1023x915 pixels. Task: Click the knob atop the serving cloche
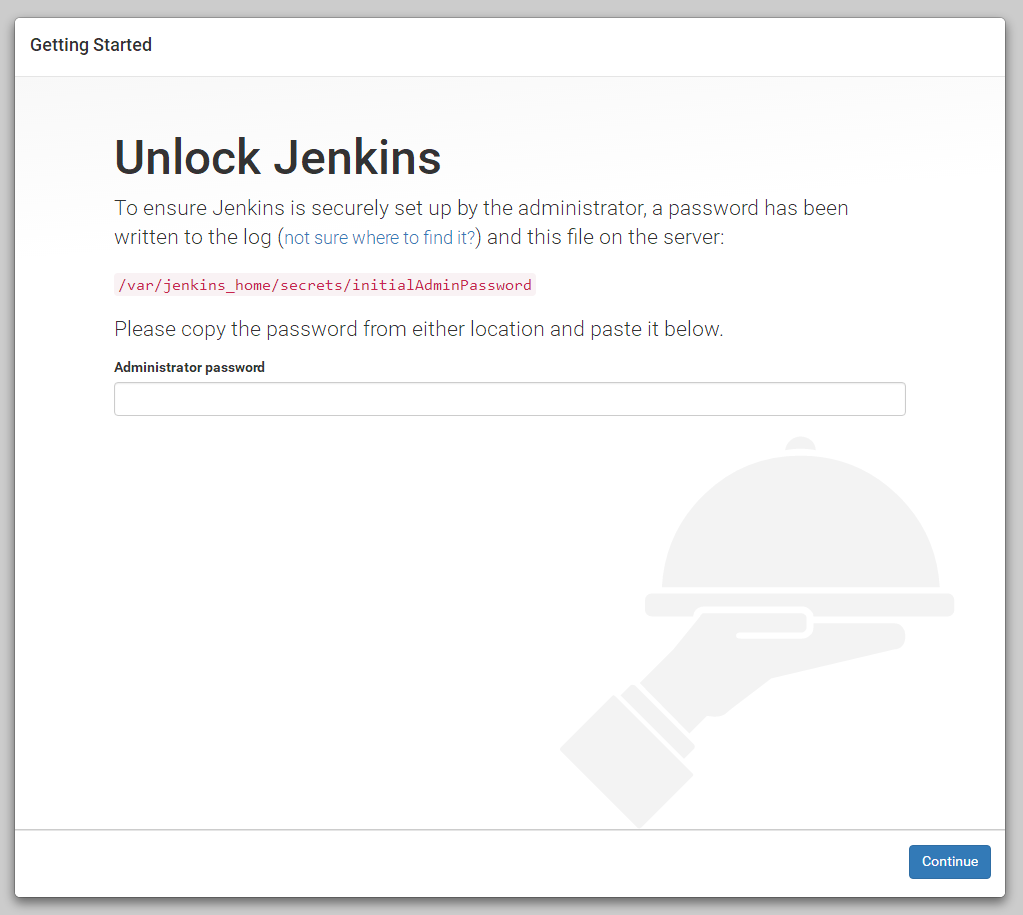[800, 444]
